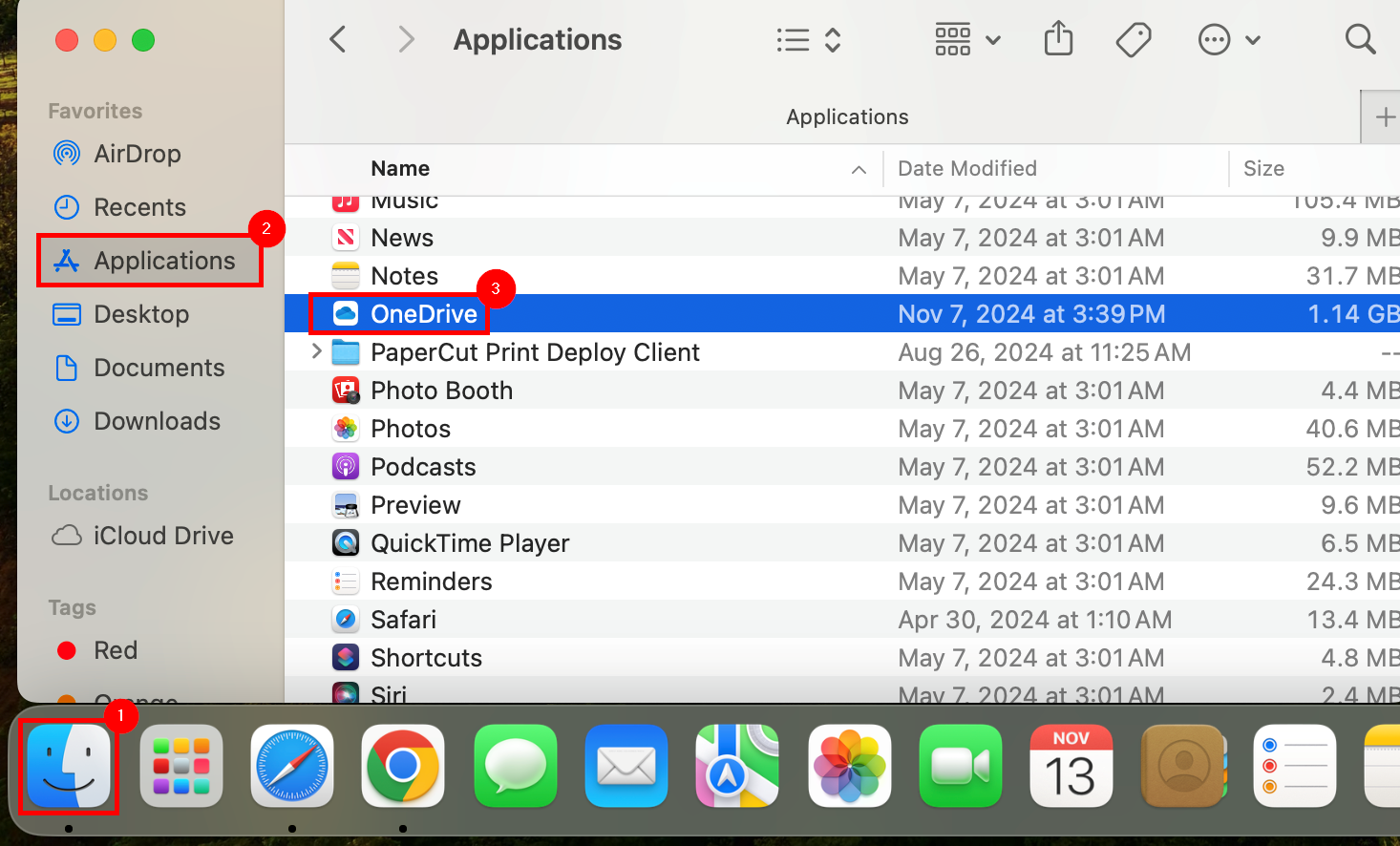Expand the PaperCut Print Deploy Client folder
Image resolution: width=1400 pixels, height=846 pixels.
pyautogui.click(x=316, y=351)
